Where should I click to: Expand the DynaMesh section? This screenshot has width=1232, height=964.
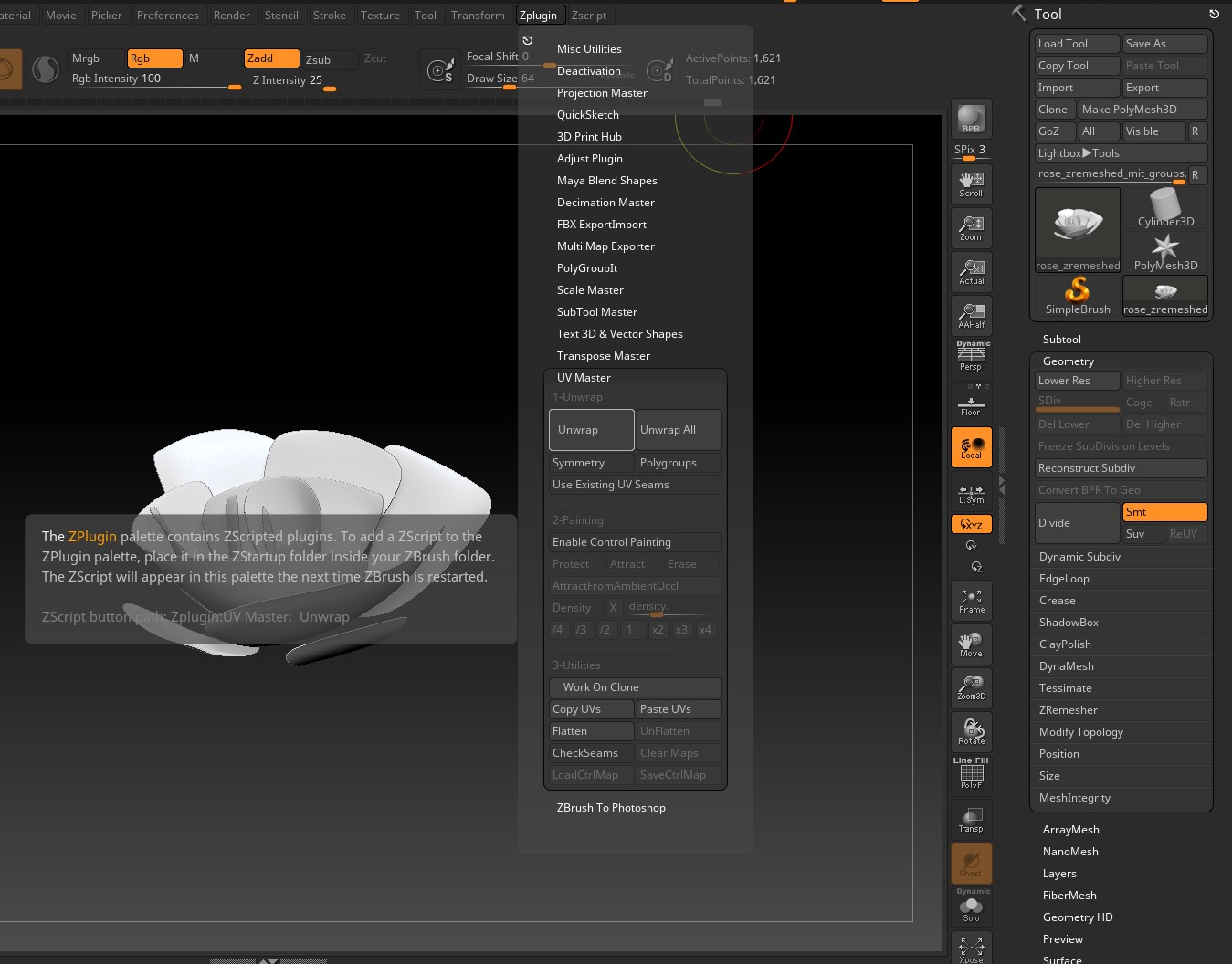[x=1067, y=666]
